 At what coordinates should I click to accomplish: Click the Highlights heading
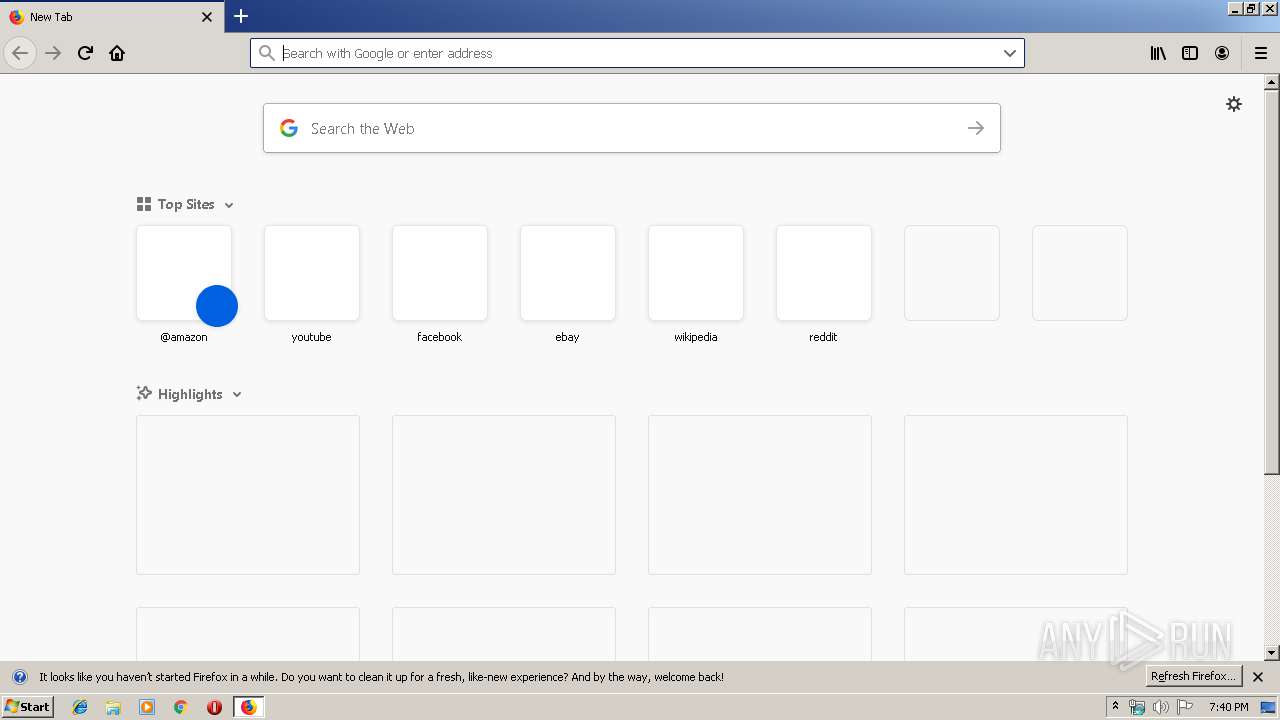190,394
